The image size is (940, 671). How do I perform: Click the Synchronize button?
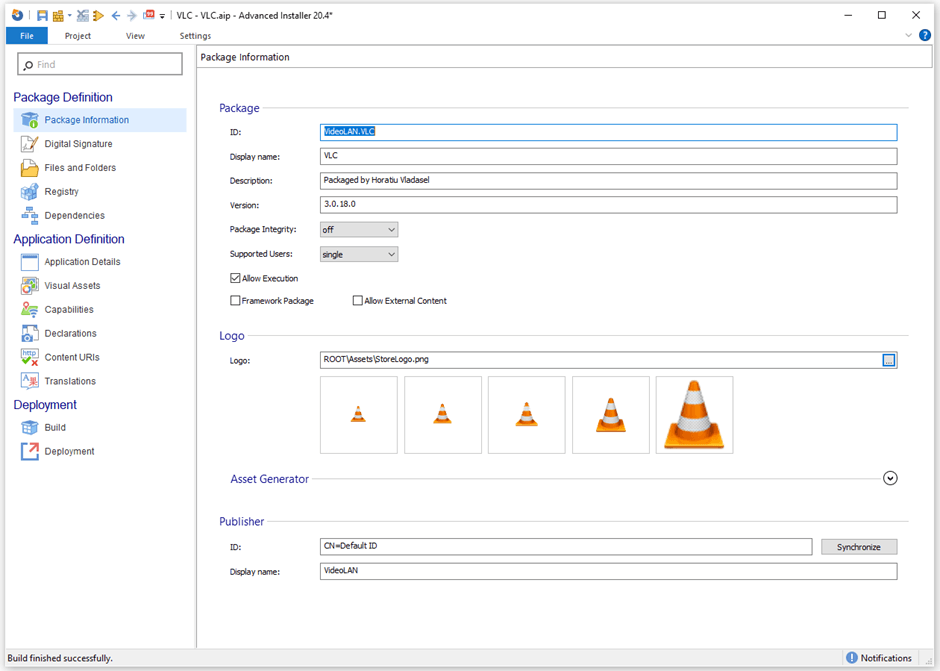(859, 547)
